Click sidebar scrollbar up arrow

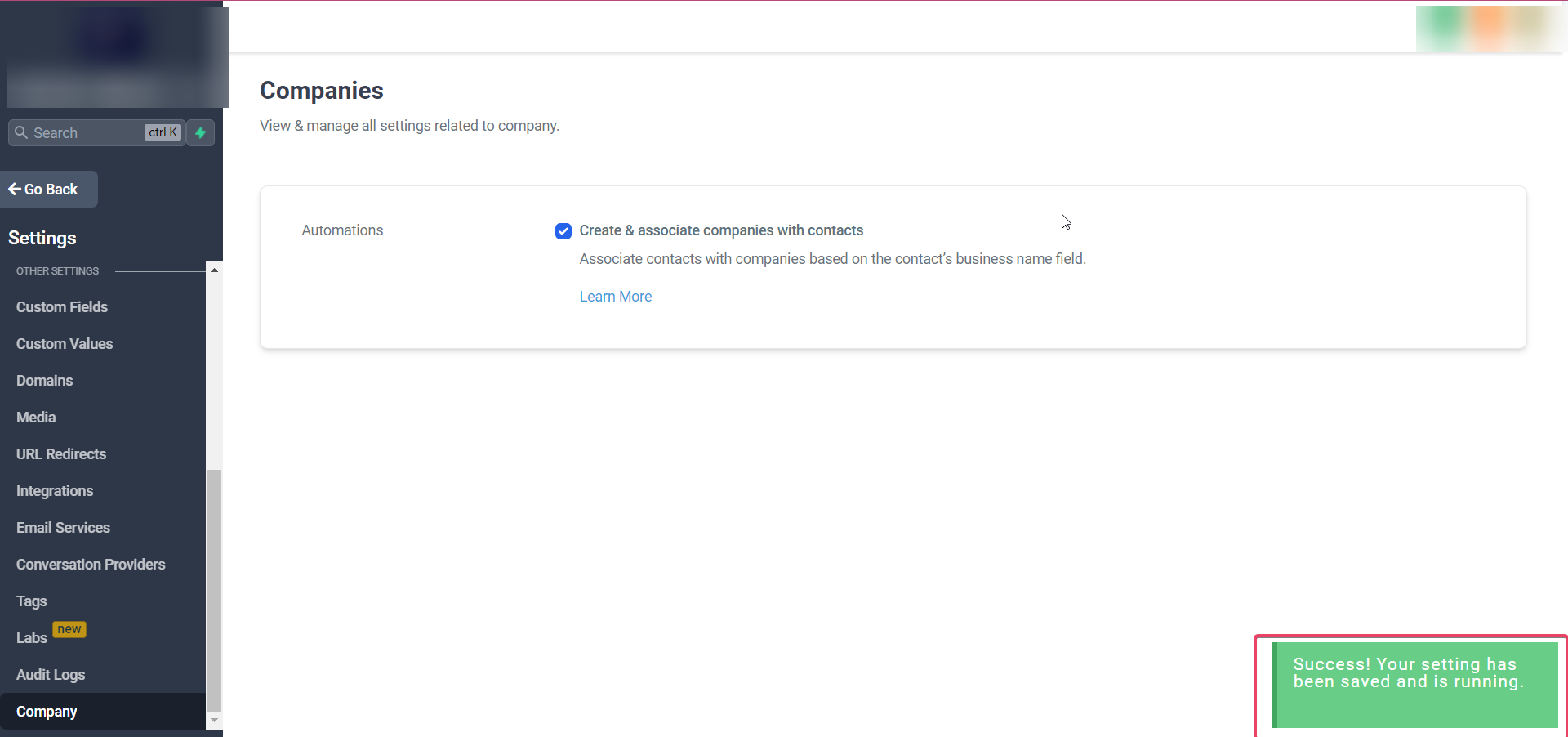[214, 270]
